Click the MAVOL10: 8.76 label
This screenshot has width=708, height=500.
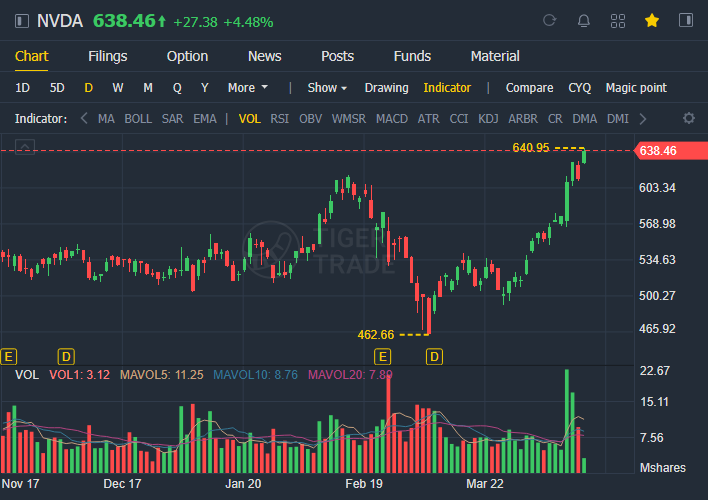(x=256, y=375)
